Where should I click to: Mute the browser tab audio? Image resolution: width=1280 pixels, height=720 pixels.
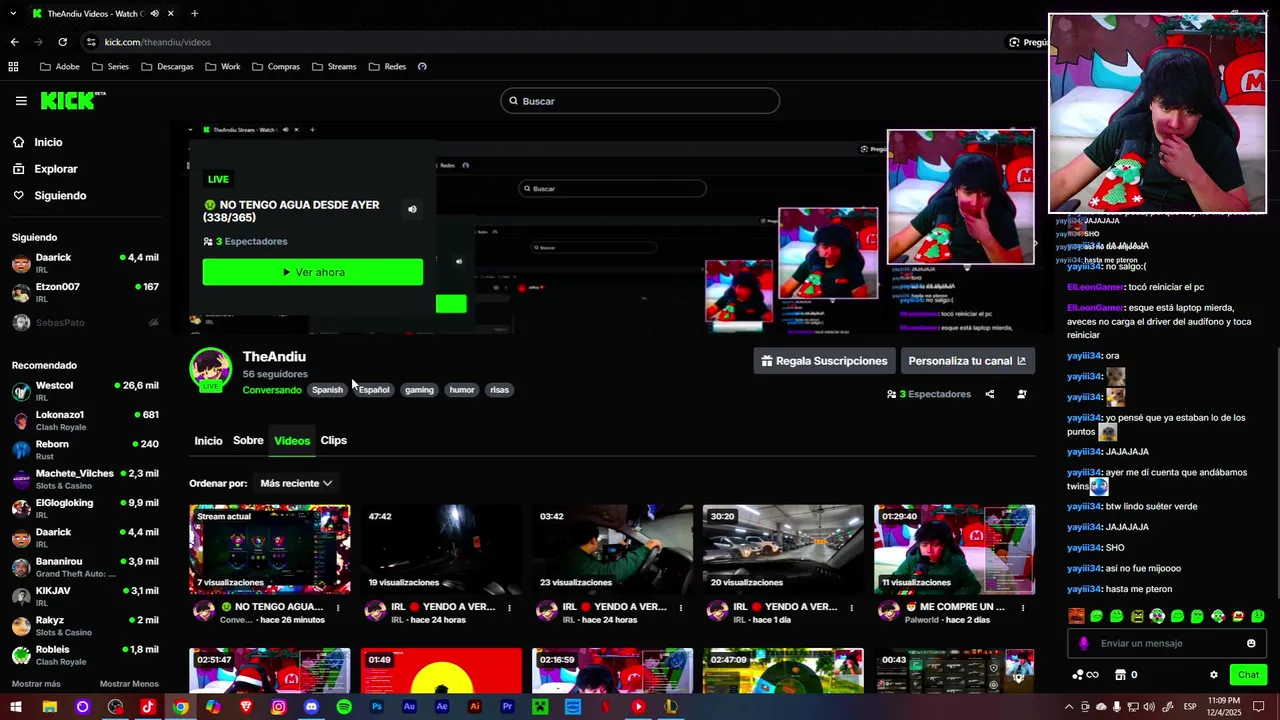pos(154,14)
